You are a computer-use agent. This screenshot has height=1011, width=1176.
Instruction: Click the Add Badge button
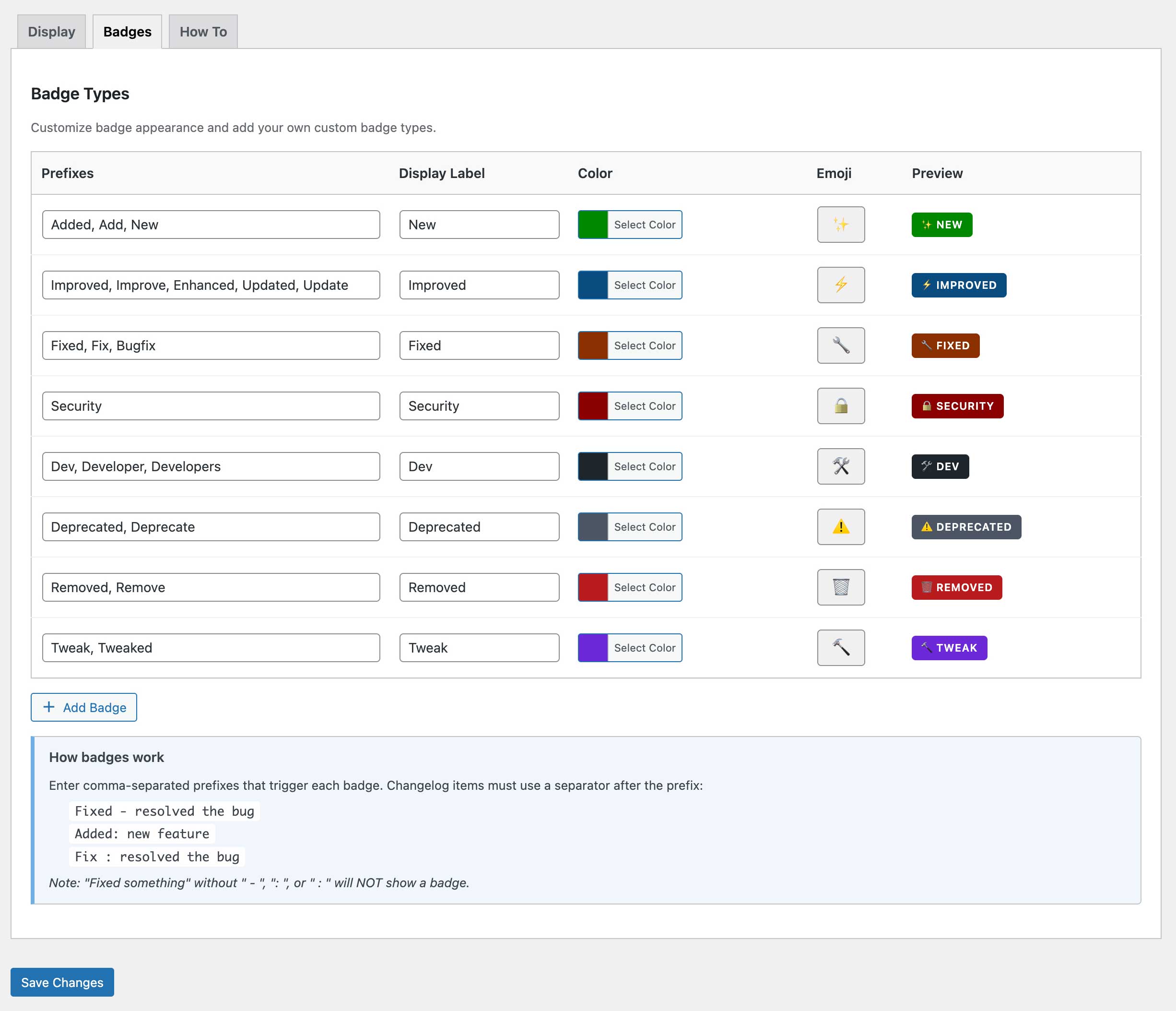click(x=84, y=707)
